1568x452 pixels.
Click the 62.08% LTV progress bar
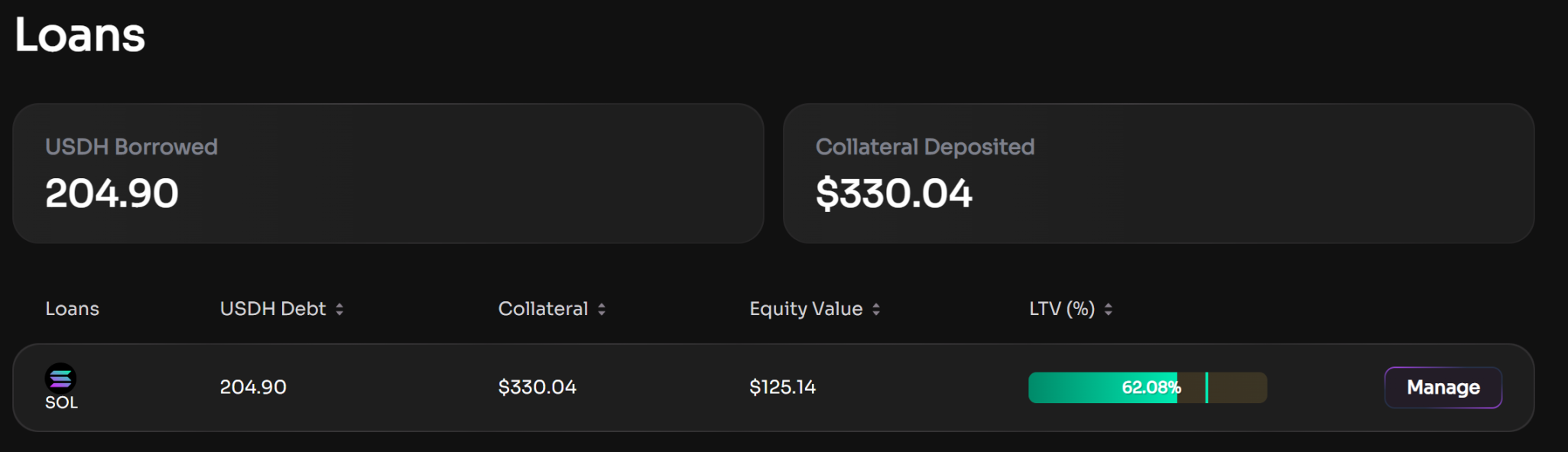pyautogui.click(x=1148, y=388)
